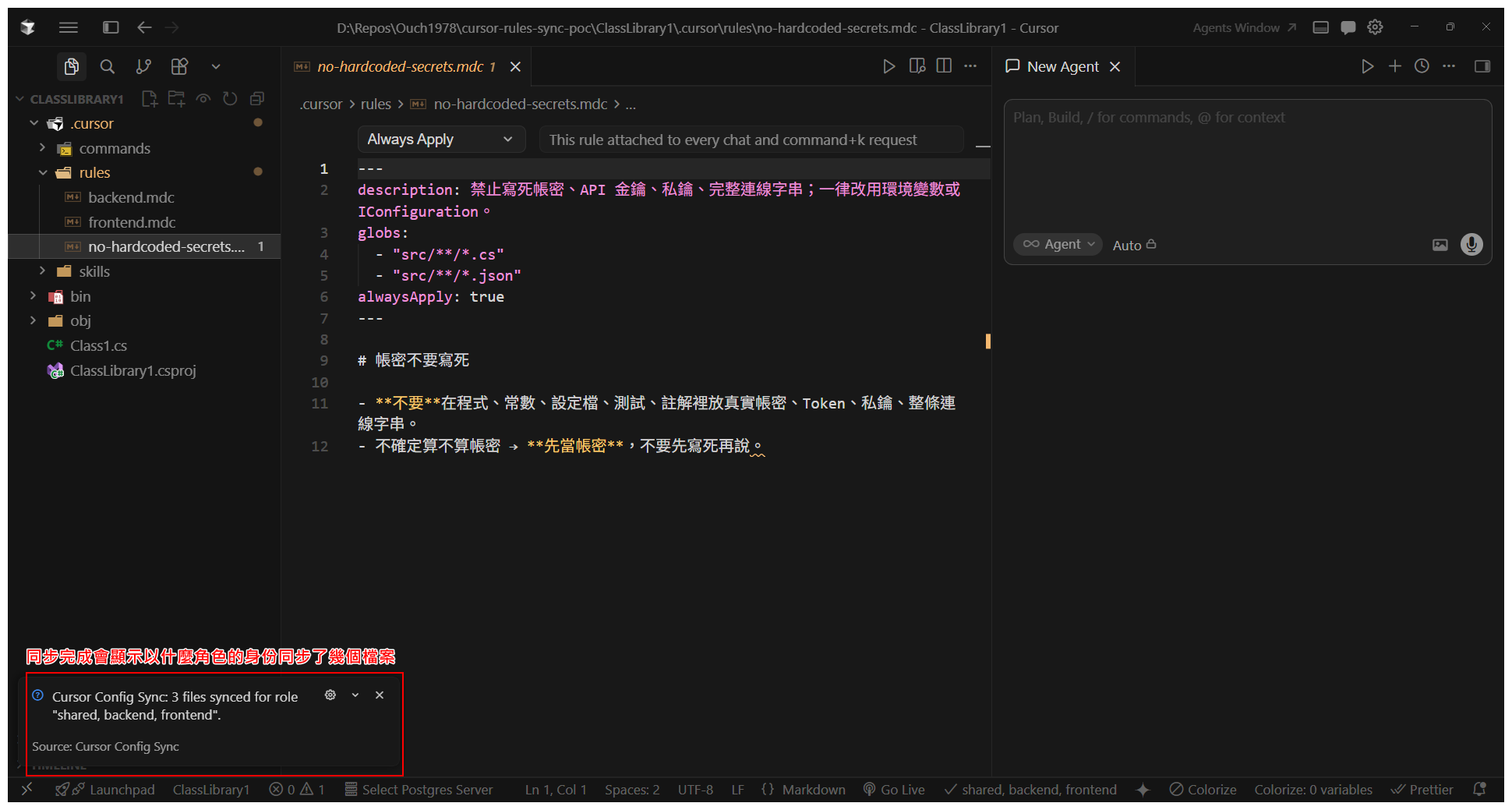
Task: Click Go Live in the status bar
Action: point(894,790)
